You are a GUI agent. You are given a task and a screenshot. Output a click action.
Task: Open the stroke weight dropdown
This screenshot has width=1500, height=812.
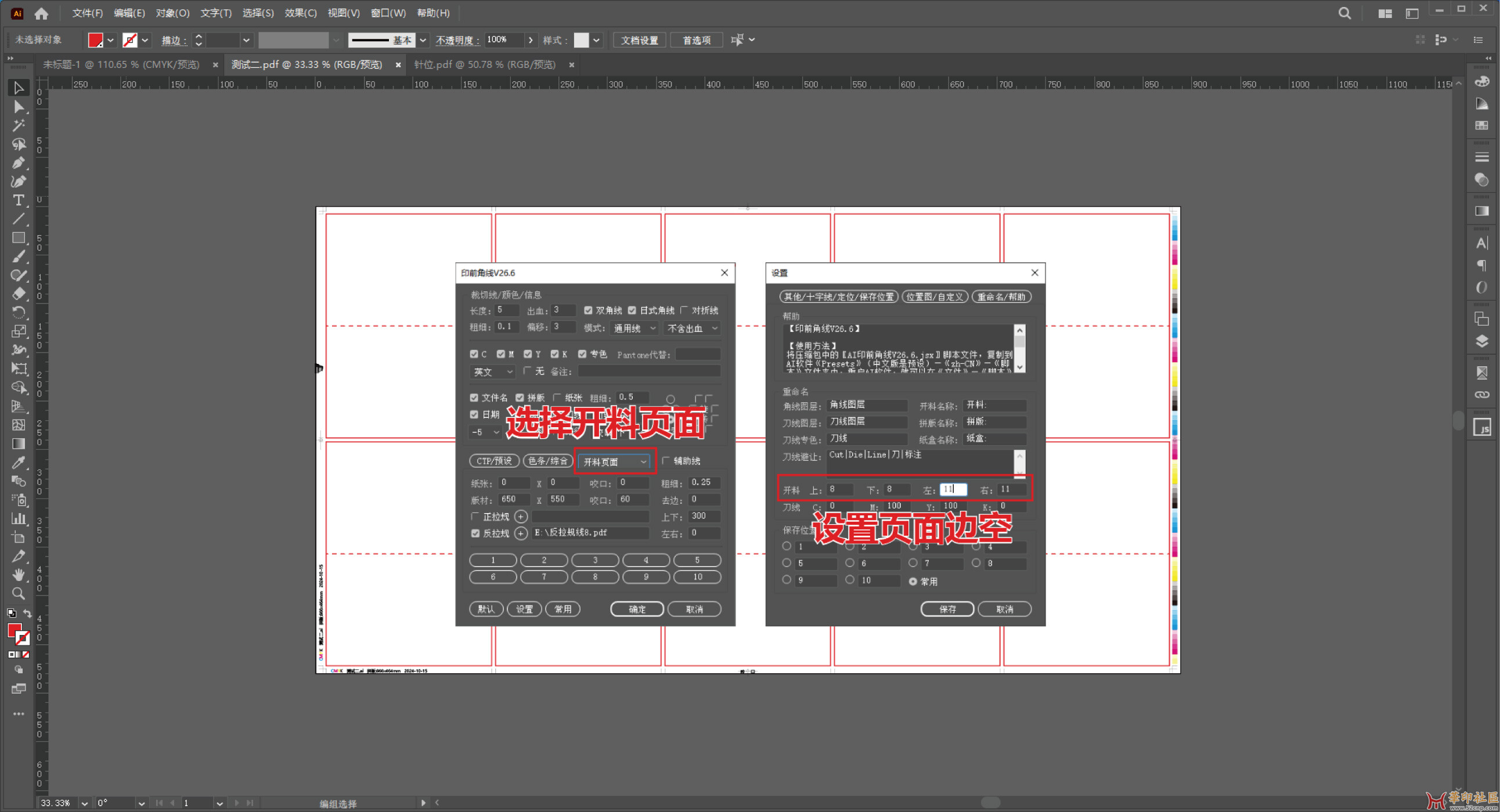coord(246,40)
